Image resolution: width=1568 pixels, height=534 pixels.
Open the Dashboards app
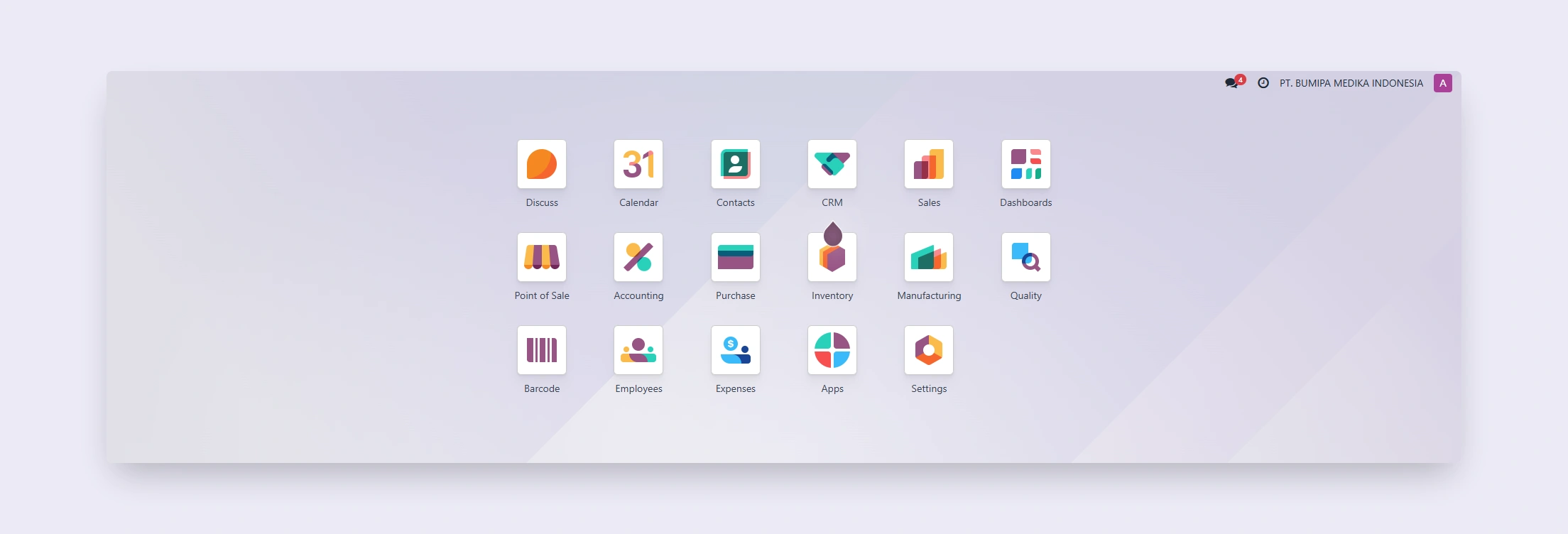pyautogui.click(x=1025, y=164)
